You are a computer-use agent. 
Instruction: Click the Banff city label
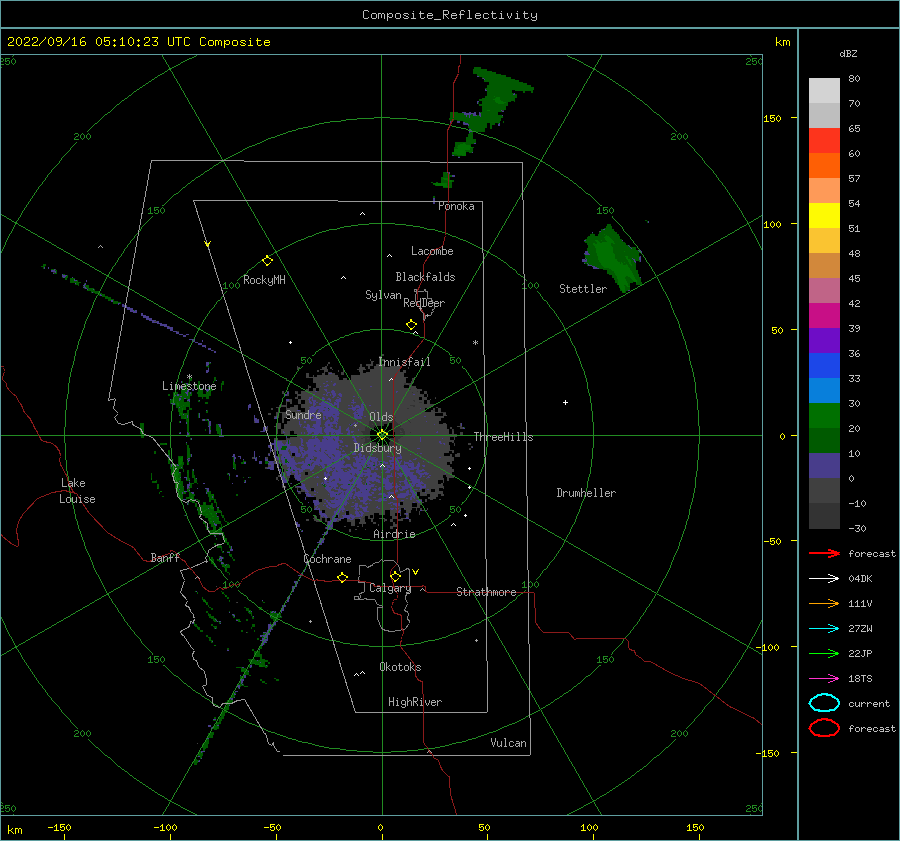165,557
